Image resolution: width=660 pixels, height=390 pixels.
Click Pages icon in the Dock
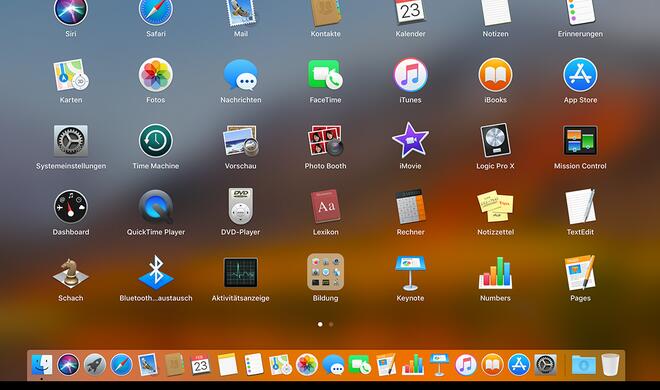tap(386, 364)
